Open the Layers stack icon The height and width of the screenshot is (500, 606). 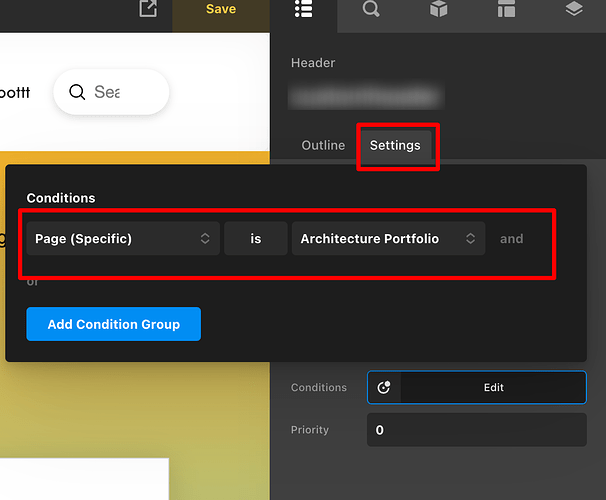click(x=573, y=10)
